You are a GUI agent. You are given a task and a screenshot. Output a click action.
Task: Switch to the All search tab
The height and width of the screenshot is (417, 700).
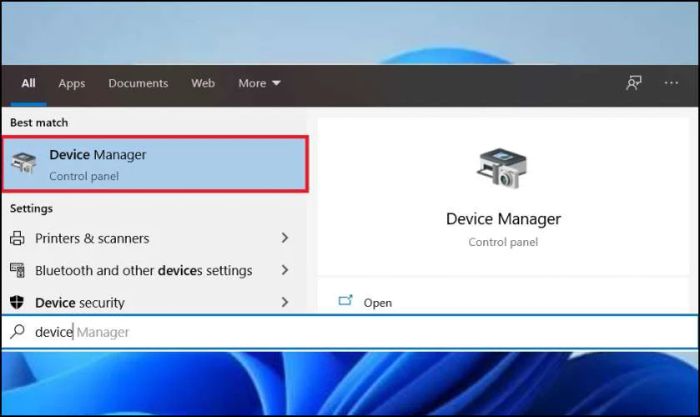pyautogui.click(x=28, y=83)
